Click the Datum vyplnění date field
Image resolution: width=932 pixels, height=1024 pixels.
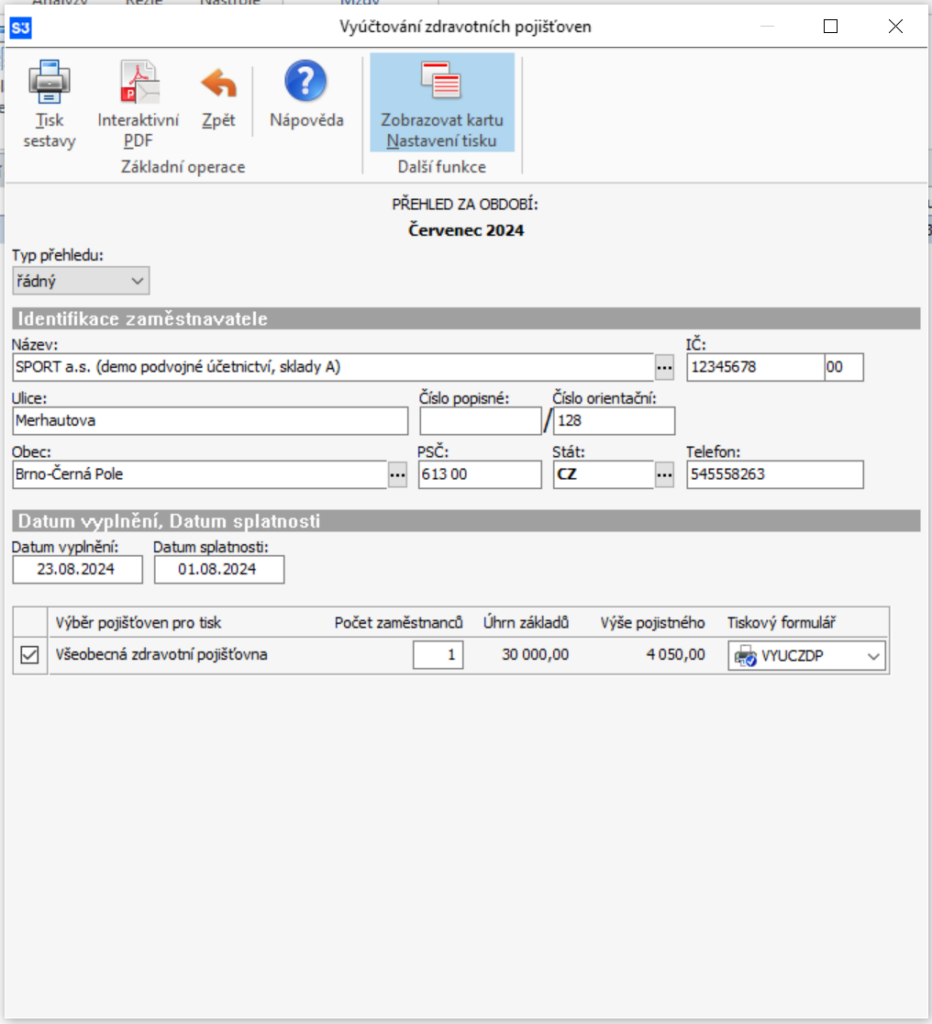(78, 570)
